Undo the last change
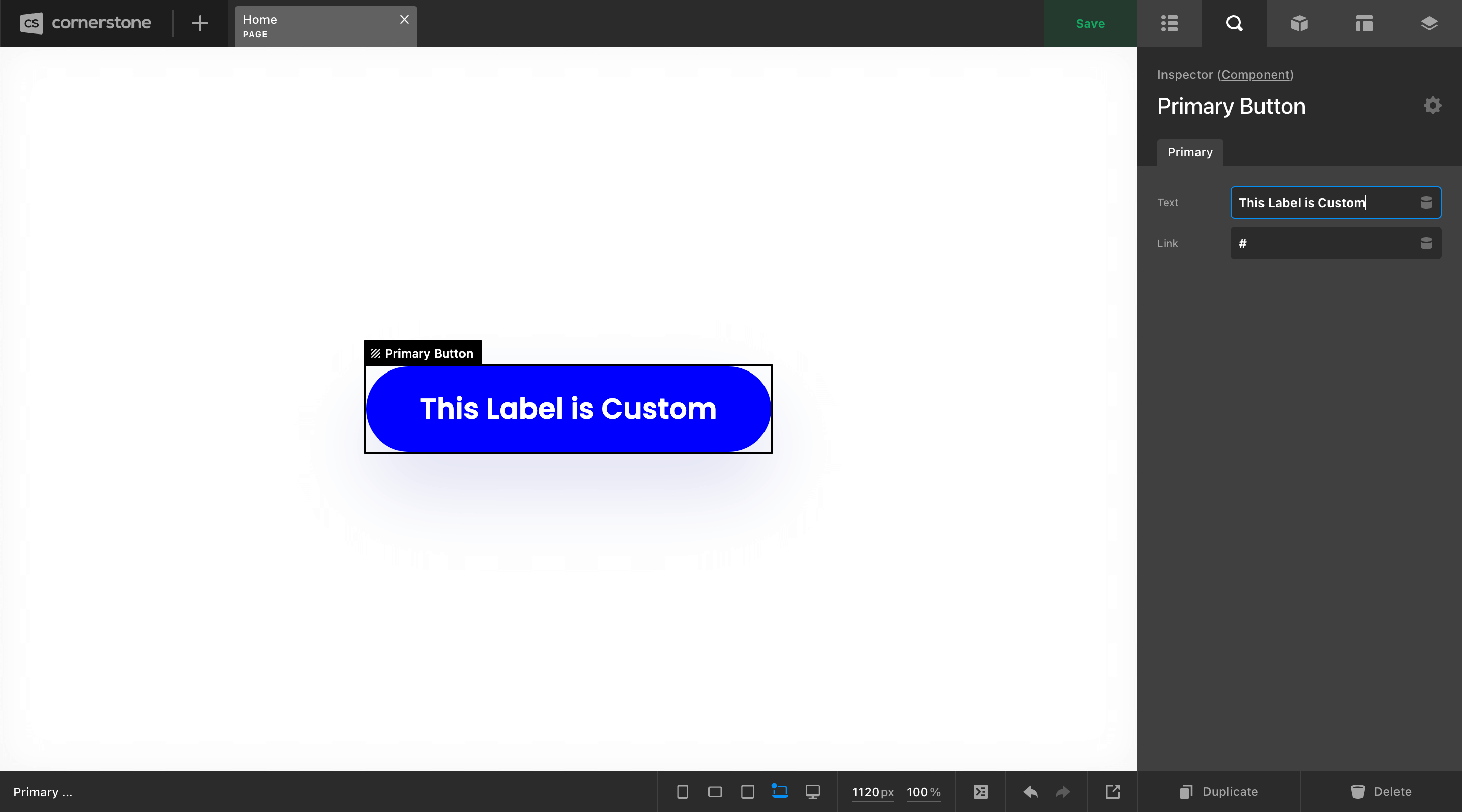The image size is (1462, 812). (1030, 792)
